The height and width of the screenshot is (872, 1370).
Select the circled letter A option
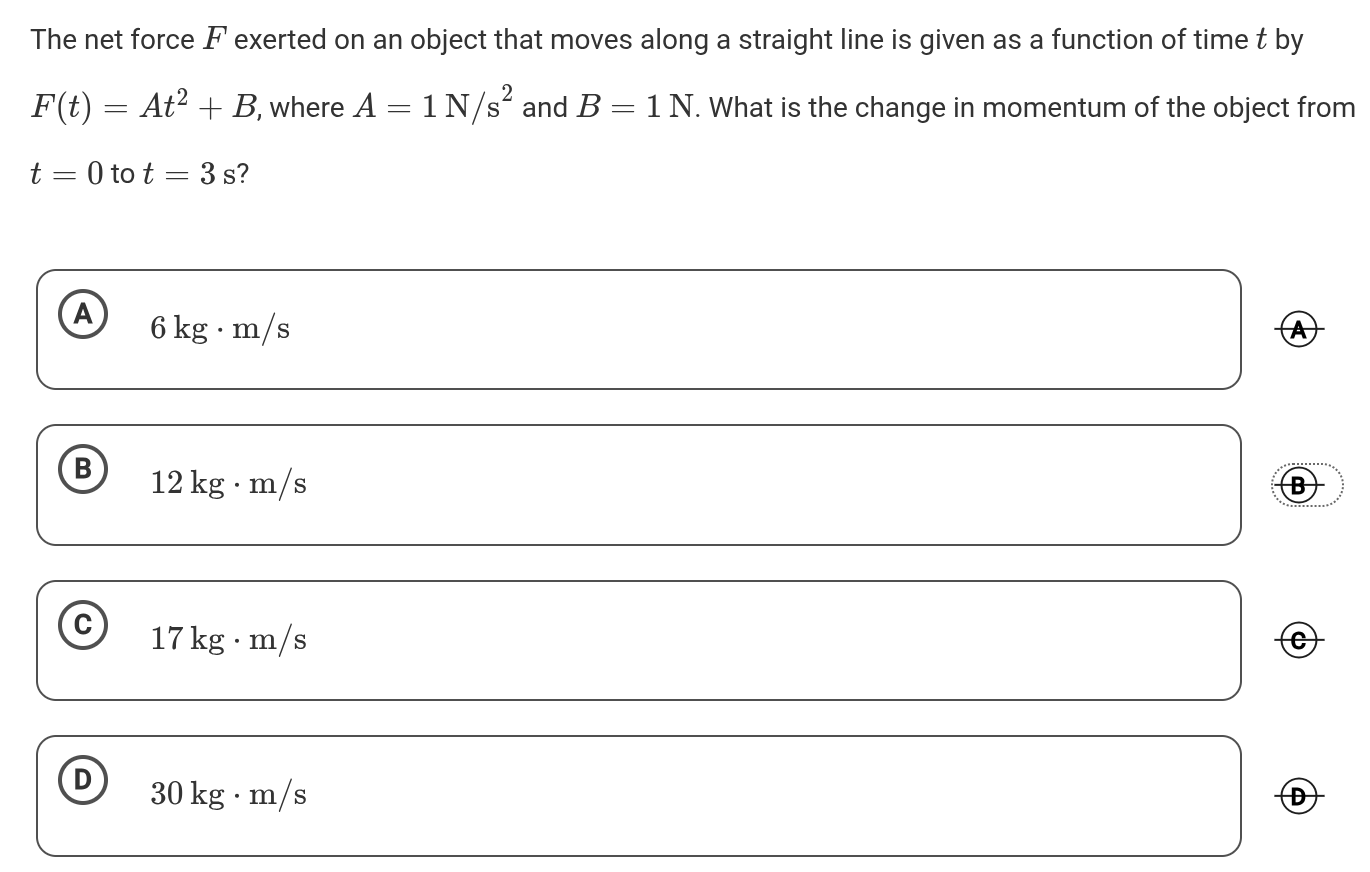[x=83, y=315]
